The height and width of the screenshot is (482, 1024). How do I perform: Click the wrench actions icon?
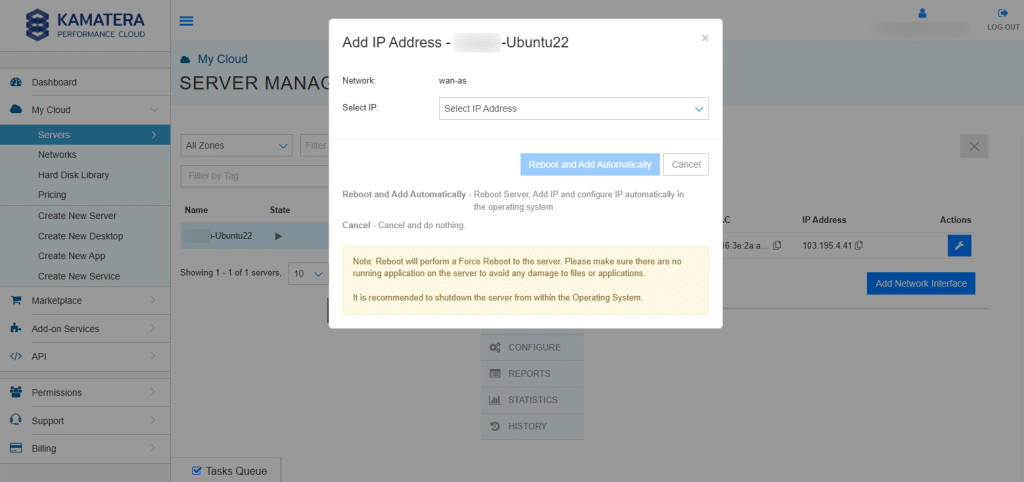[959, 245]
